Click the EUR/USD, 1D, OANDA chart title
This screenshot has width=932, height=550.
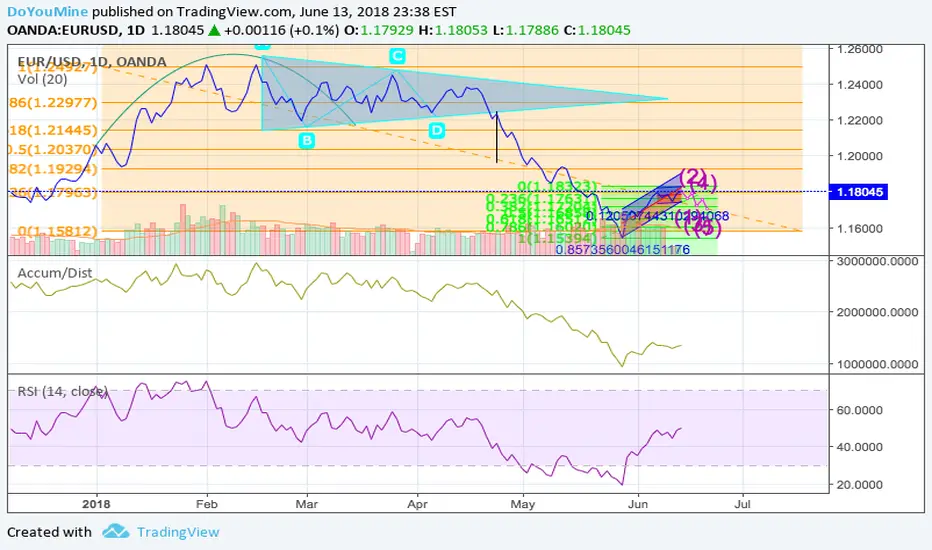[x=92, y=62]
